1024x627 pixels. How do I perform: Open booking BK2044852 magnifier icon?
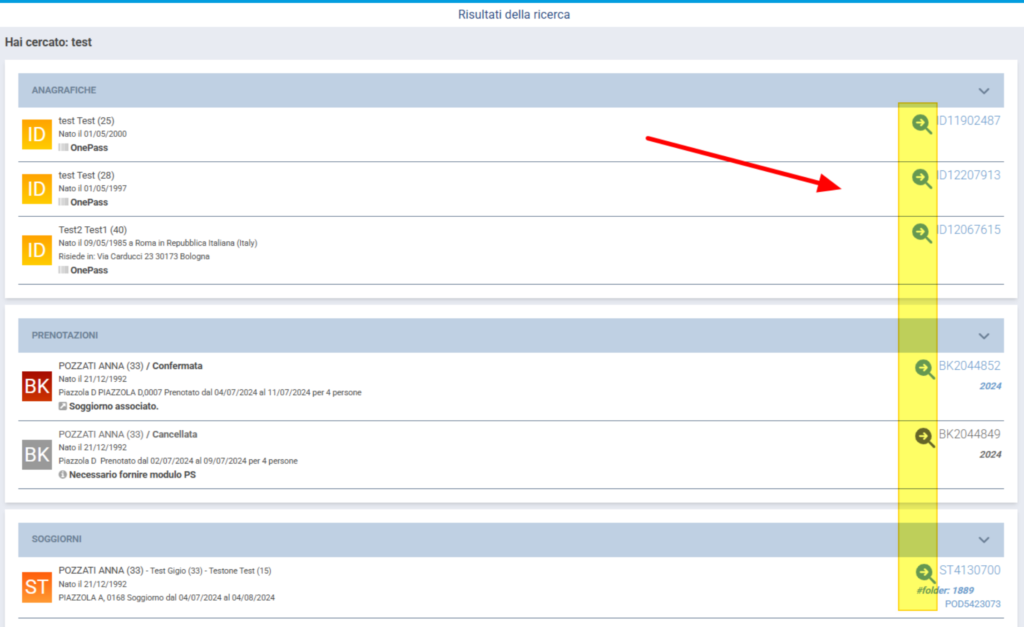[x=925, y=368]
